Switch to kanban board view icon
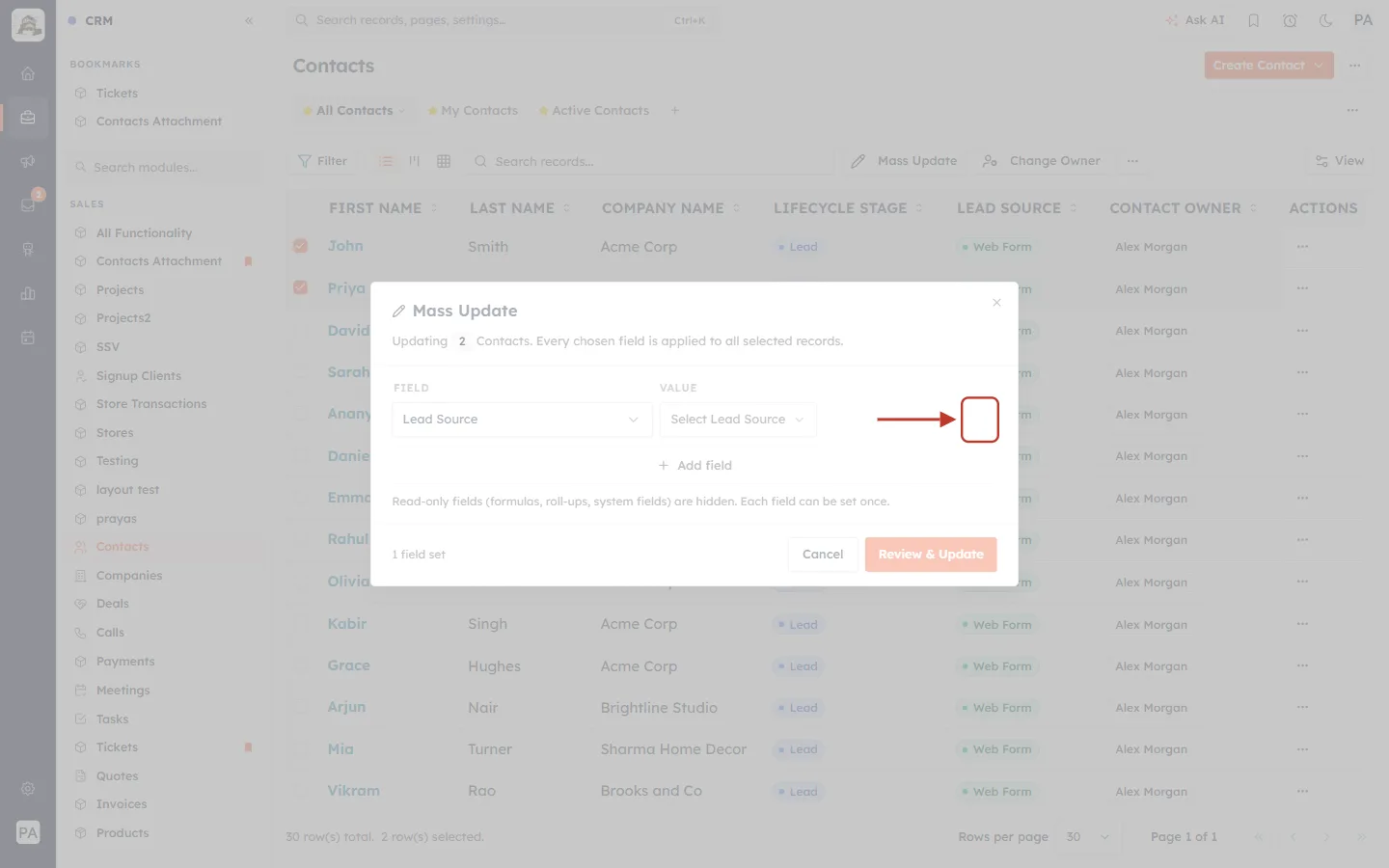Viewport: 1389px width, 868px height. (x=415, y=161)
